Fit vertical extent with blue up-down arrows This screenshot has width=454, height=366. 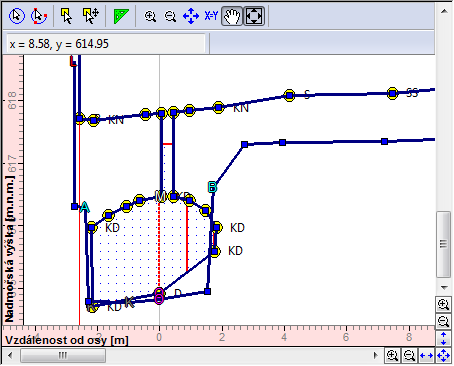443,338
